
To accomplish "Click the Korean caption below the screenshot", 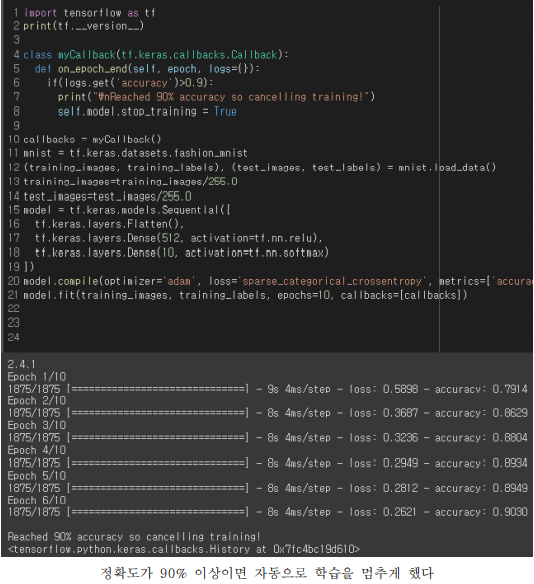I will click(267, 573).
